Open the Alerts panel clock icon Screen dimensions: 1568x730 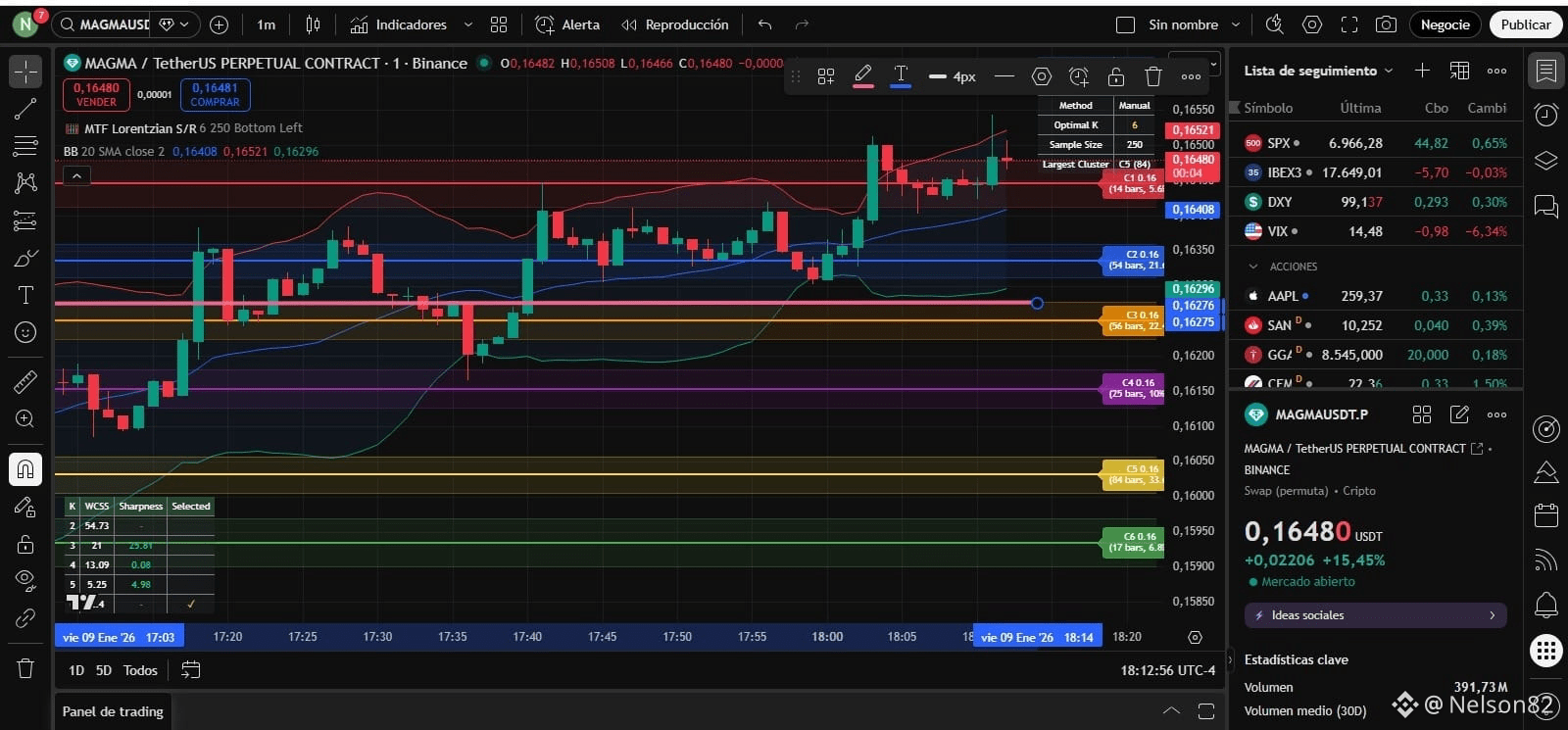(x=1546, y=116)
